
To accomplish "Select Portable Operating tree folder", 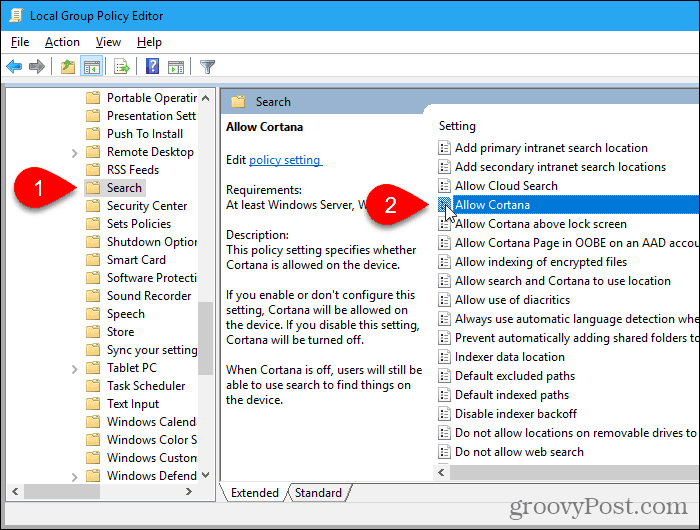I will tap(152, 98).
